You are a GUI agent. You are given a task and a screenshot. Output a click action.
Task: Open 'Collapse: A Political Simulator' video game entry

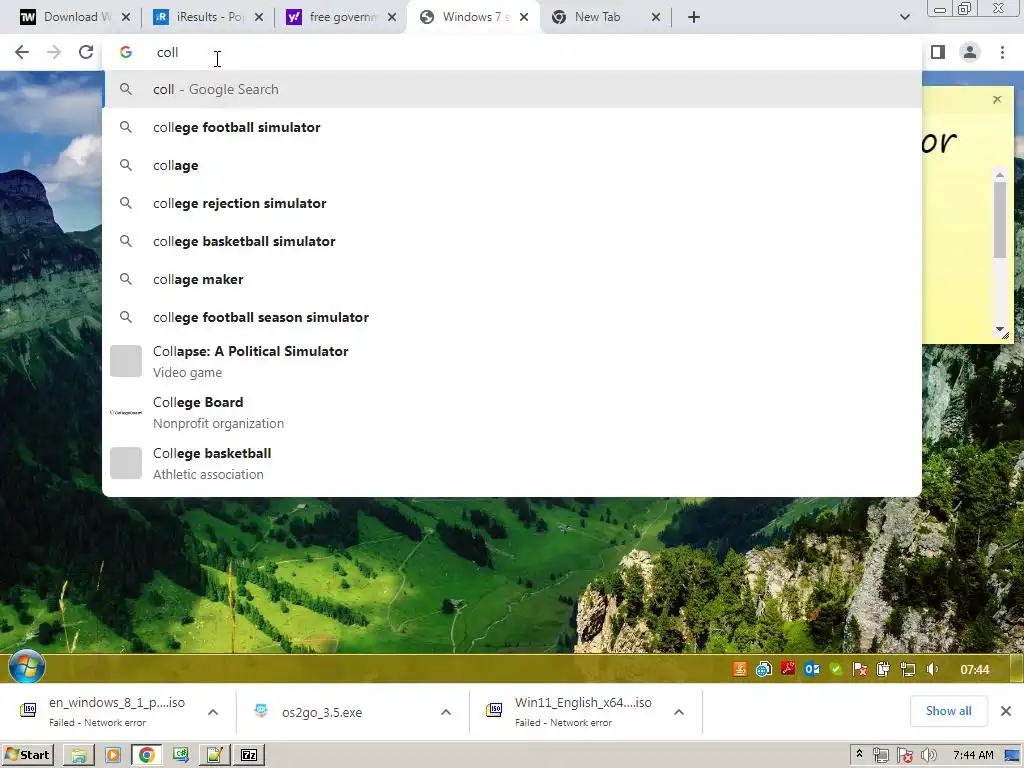click(x=512, y=361)
